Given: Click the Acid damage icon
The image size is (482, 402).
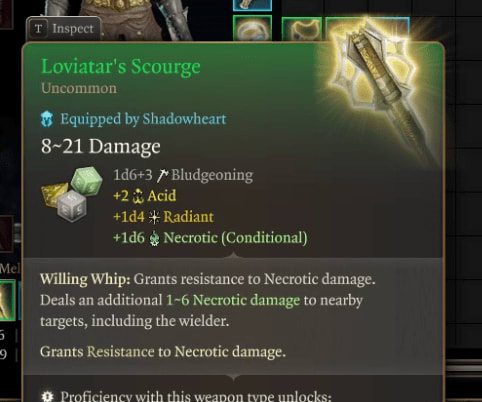Looking at the screenshot, I should [x=138, y=196].
